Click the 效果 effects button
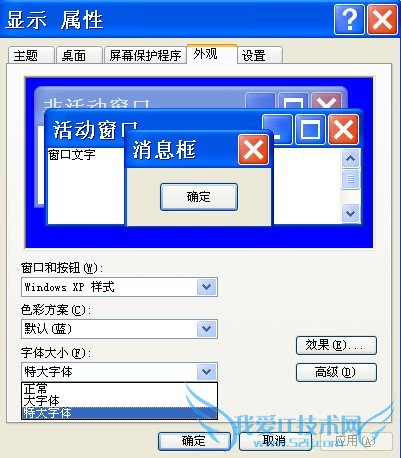 point(336,345)
